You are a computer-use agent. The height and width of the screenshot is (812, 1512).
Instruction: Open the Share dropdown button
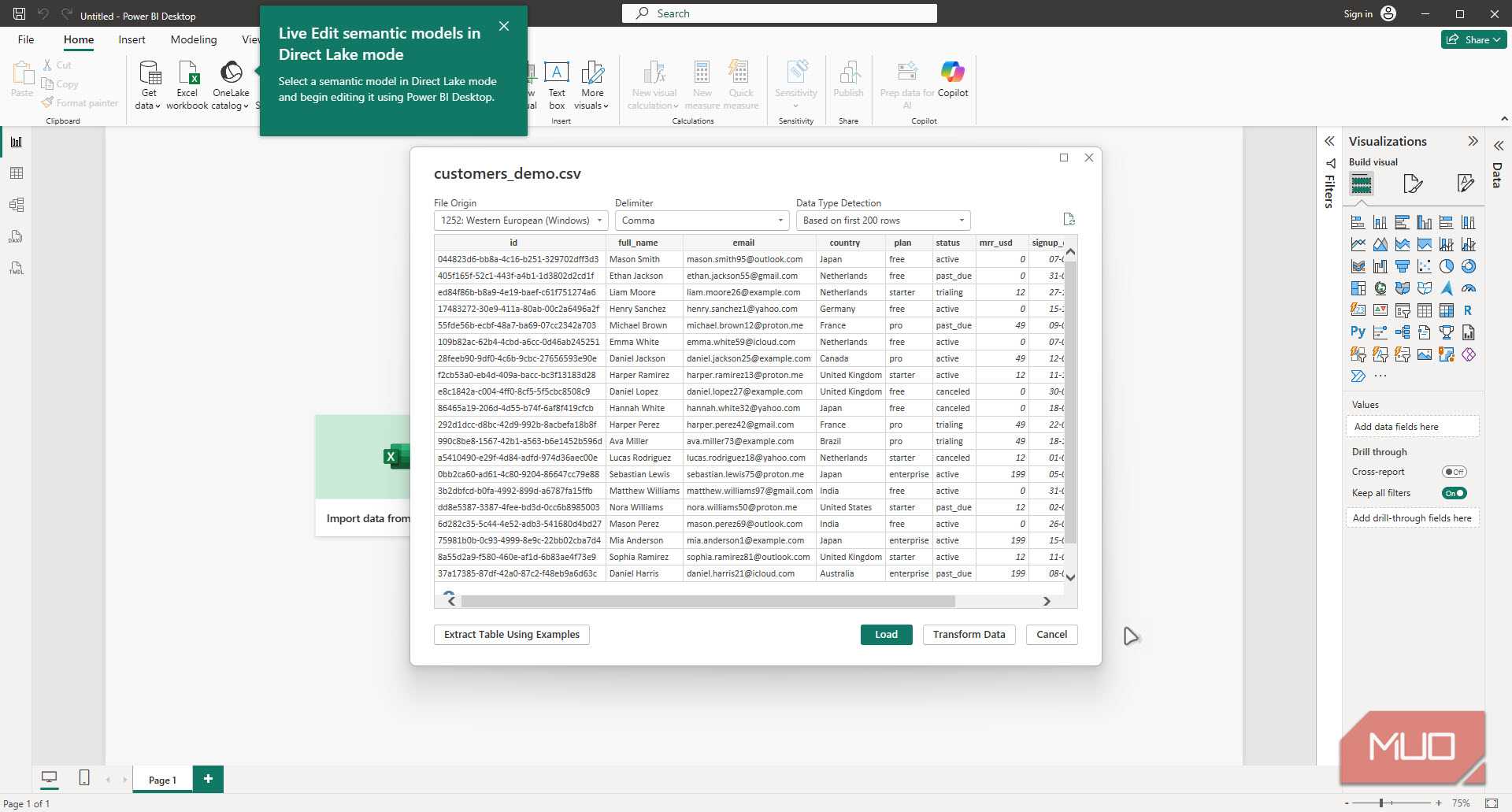1473,39
